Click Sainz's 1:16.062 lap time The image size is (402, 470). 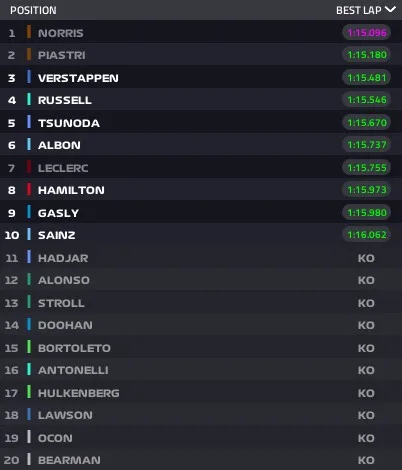click(x=367, y=235)
